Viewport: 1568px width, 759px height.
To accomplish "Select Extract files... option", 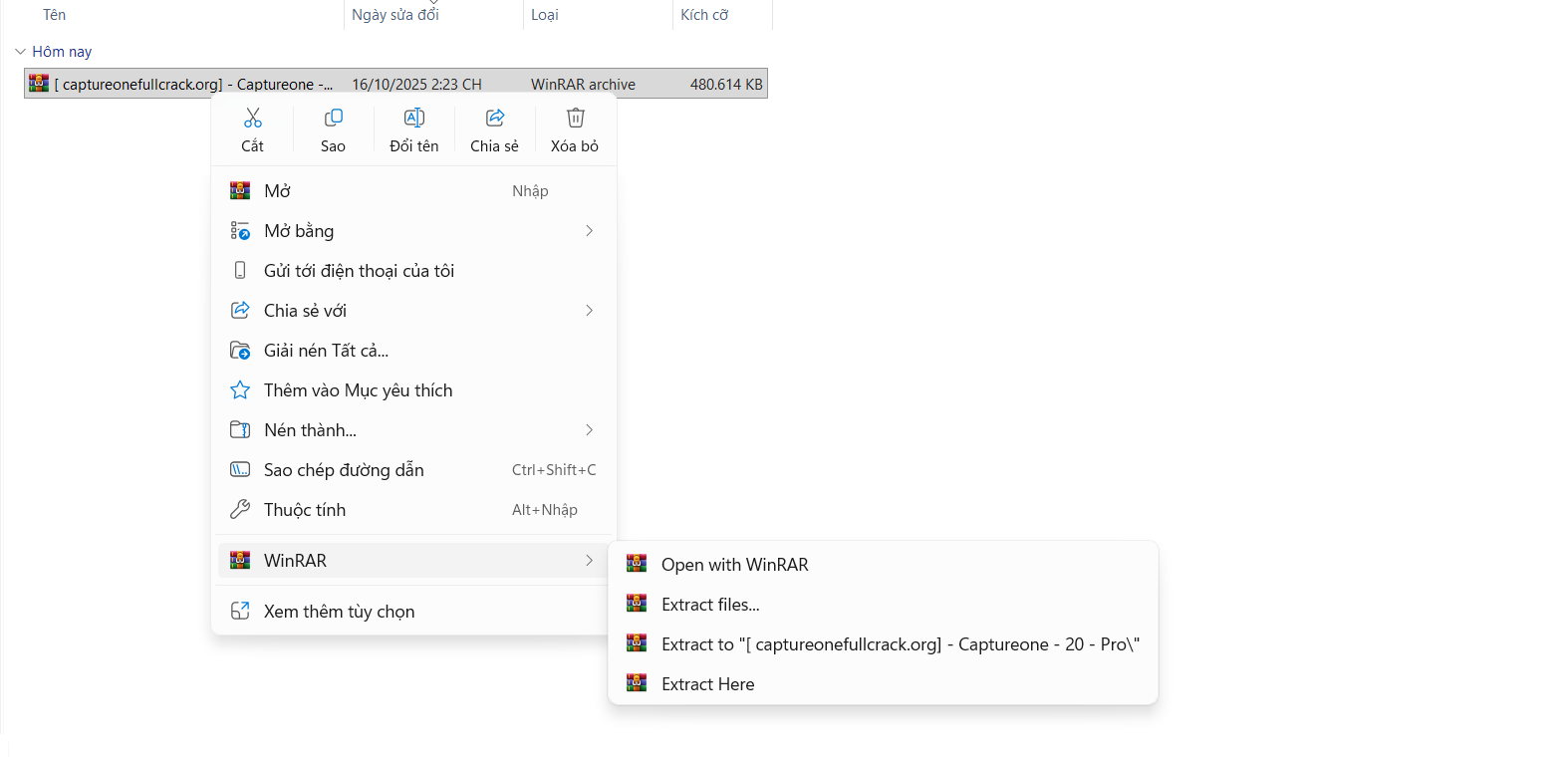I will coord(710,605).
